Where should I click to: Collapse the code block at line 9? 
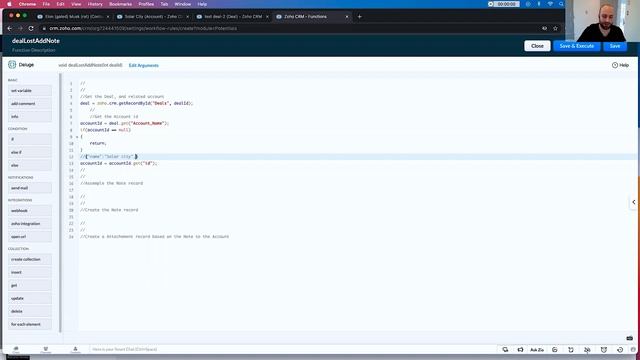coord(77,137)
